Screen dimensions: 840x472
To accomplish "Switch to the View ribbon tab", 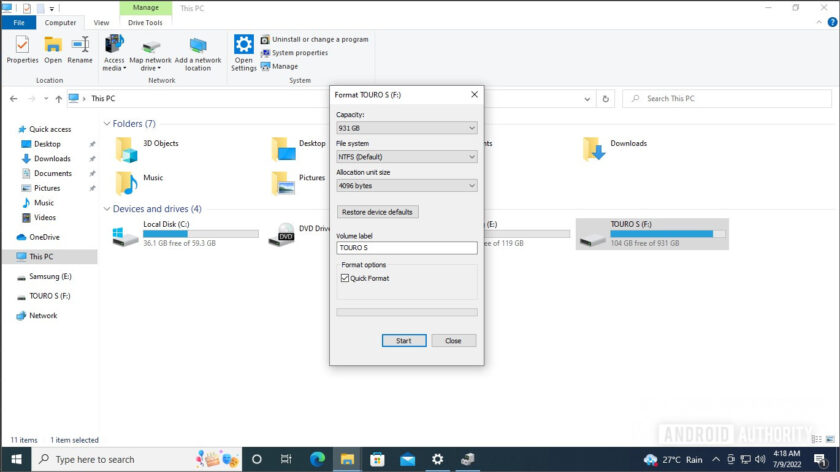I will click(x=101, y=22).
